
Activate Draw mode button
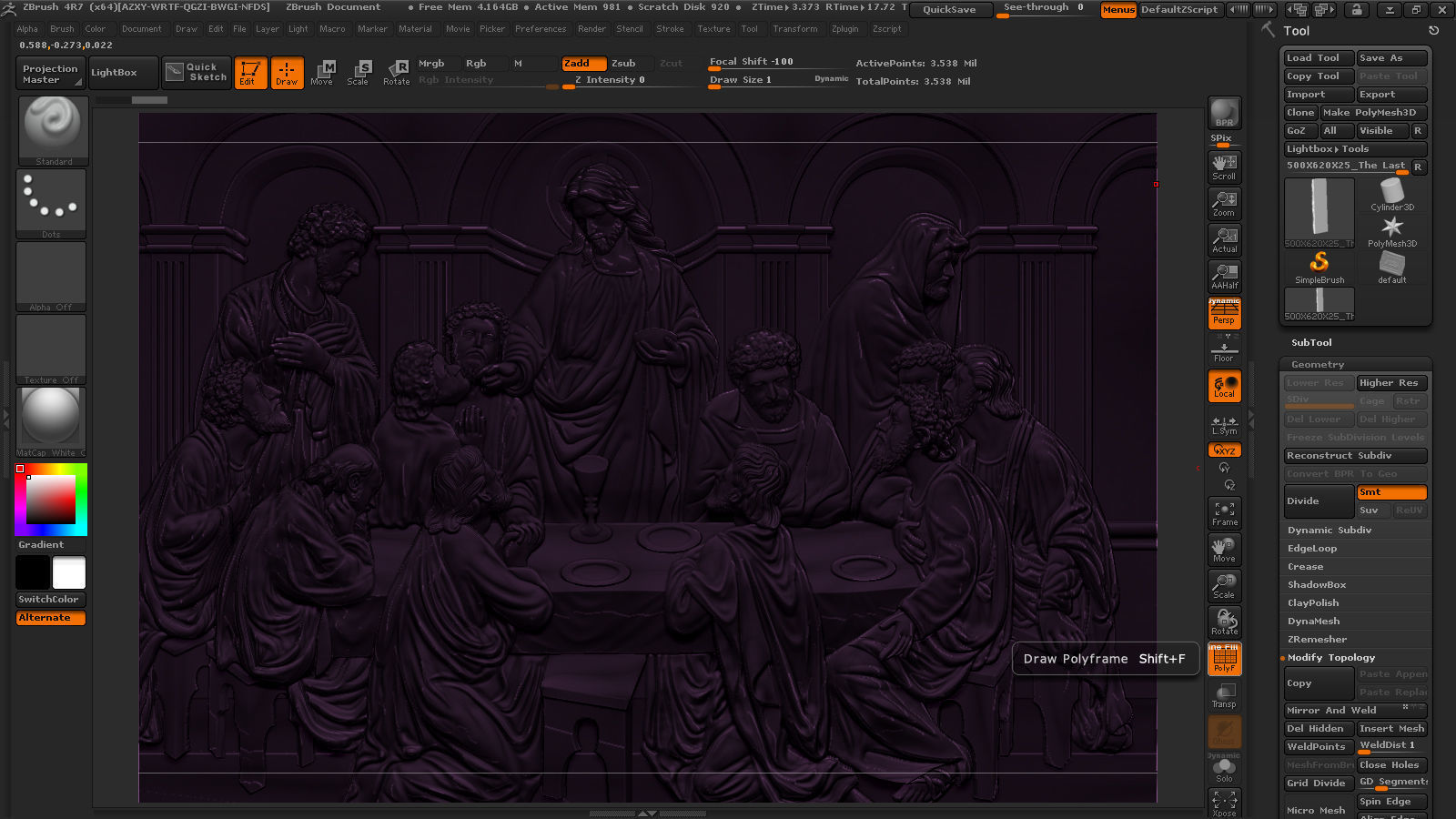coord(287,73)
